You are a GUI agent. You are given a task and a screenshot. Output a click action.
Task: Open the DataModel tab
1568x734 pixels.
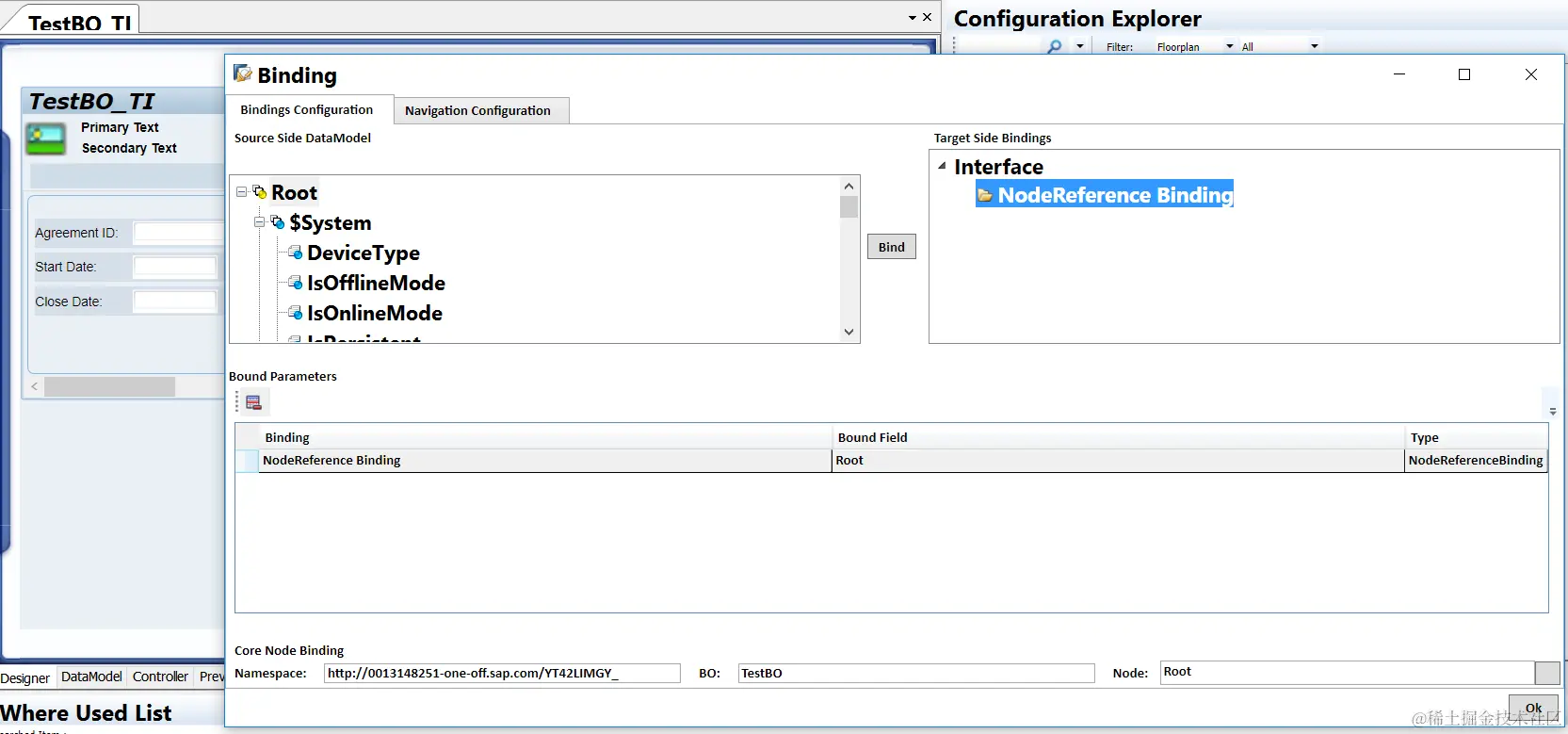[91, 677]
